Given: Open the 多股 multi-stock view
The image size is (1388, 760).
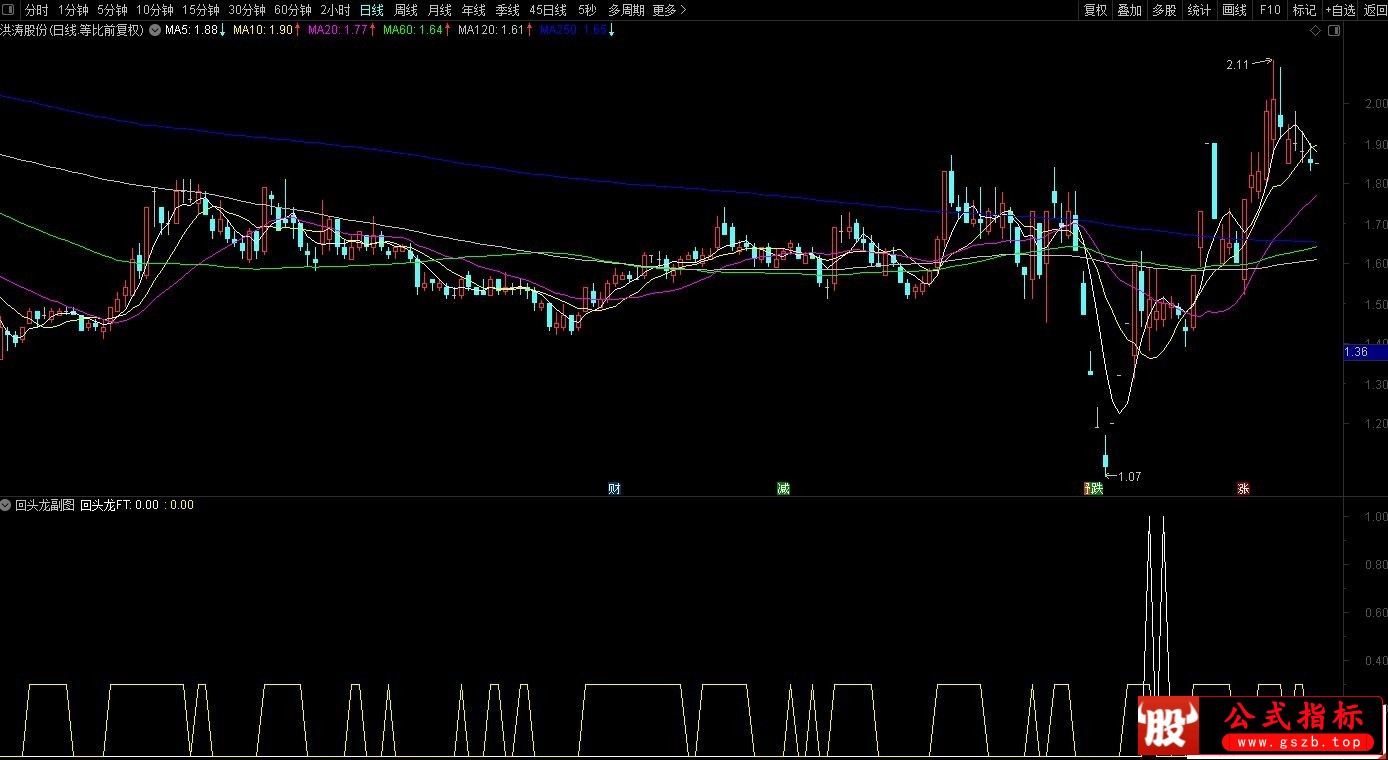Looking at the screenshot, I should [x=1164, y=10].
